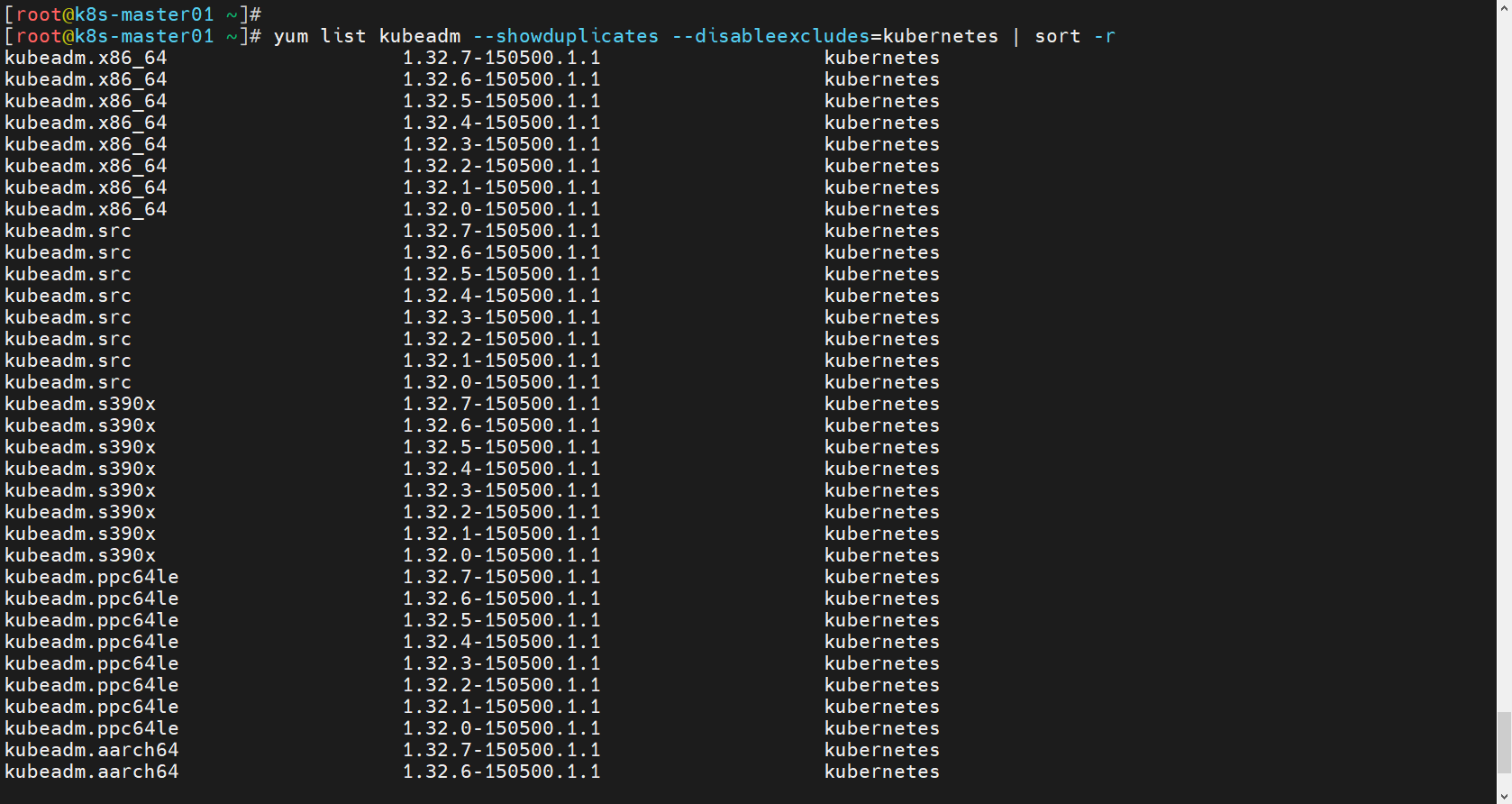Click version 1.32.2 of kubeadm.s390x
Viewport: 1512px width, 804px height.
tap(501, 512)
